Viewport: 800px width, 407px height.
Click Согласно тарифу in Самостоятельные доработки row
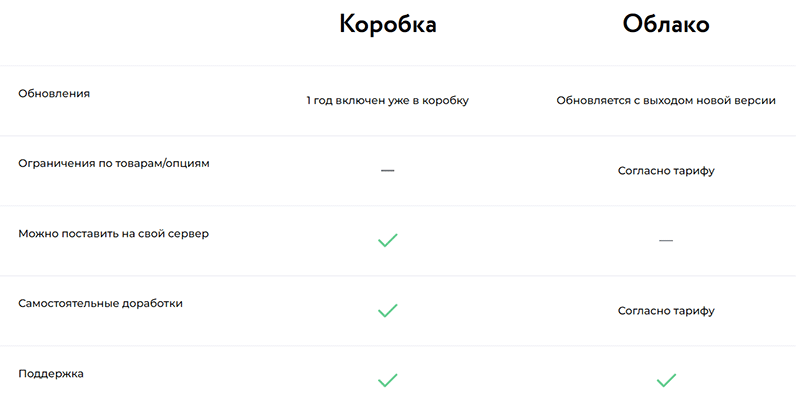coord(666,311)
